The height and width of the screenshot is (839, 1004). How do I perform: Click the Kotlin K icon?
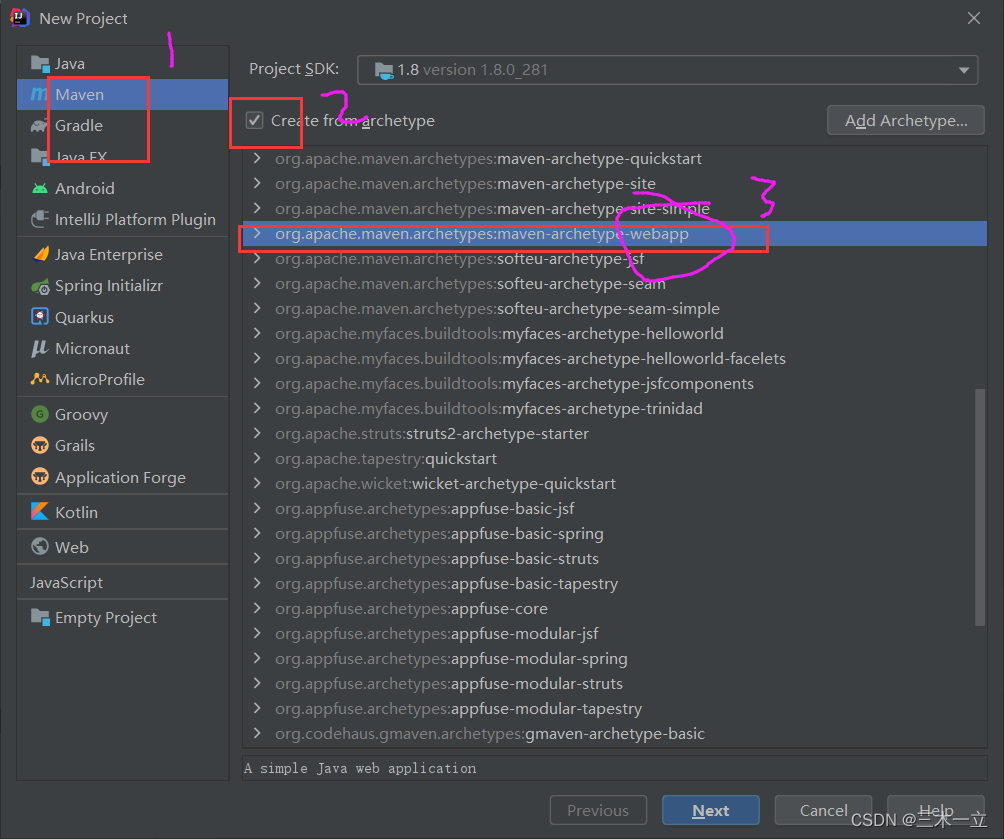40,512
